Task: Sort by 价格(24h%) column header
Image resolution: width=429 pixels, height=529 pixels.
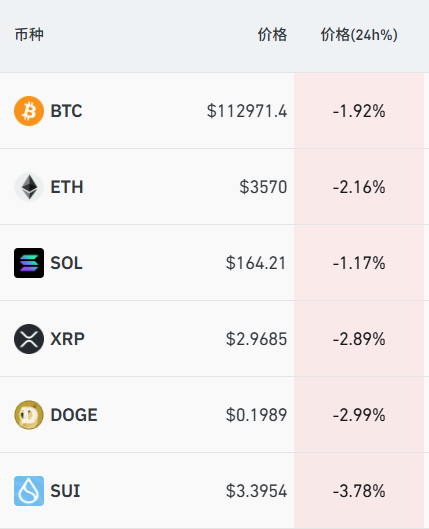Action: pos(359,35)
